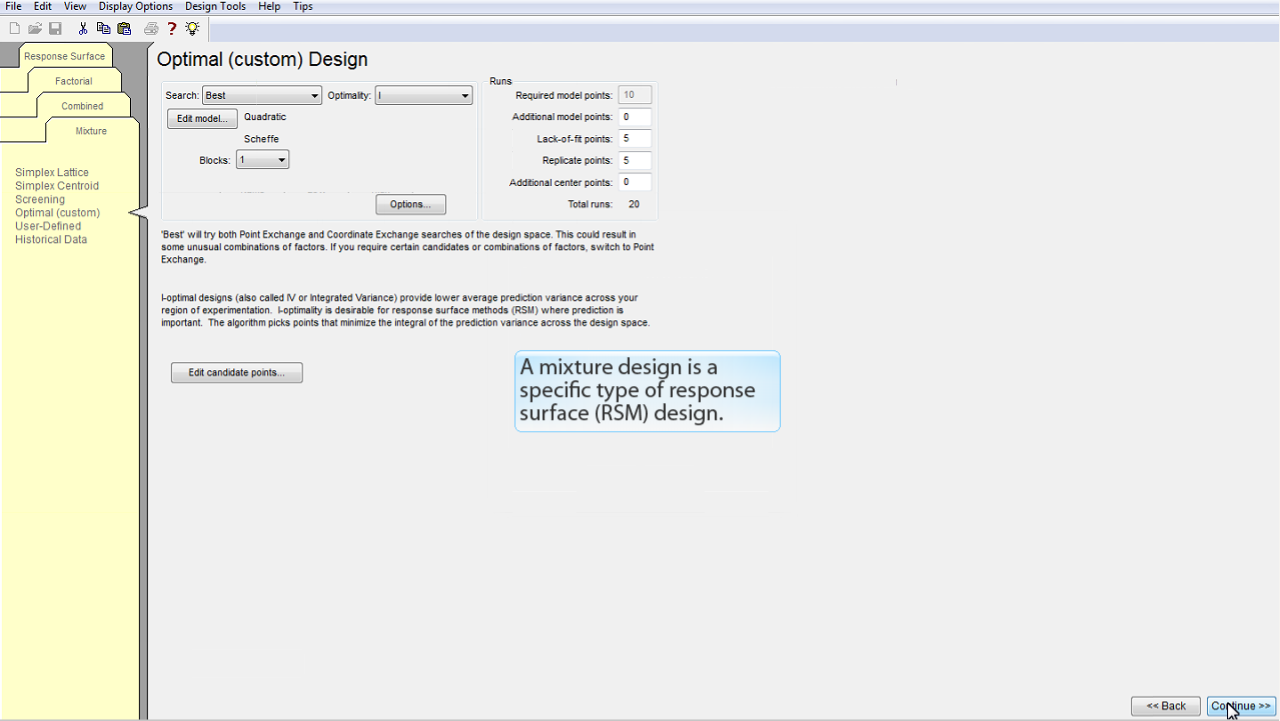1280x721 pixels.
Task: Click the Edit model... button
Action: [x=202, y=118]
